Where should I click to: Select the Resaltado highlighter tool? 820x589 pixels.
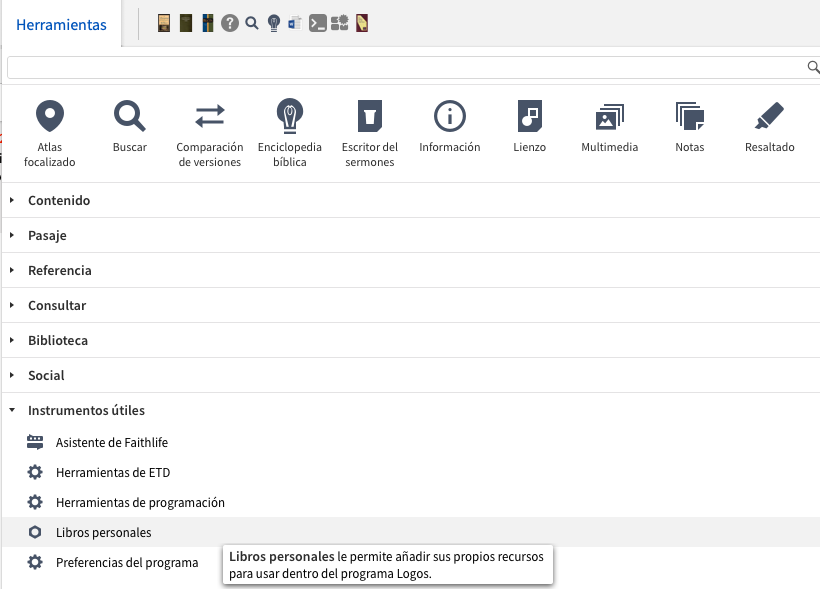[x=770, y=117]
